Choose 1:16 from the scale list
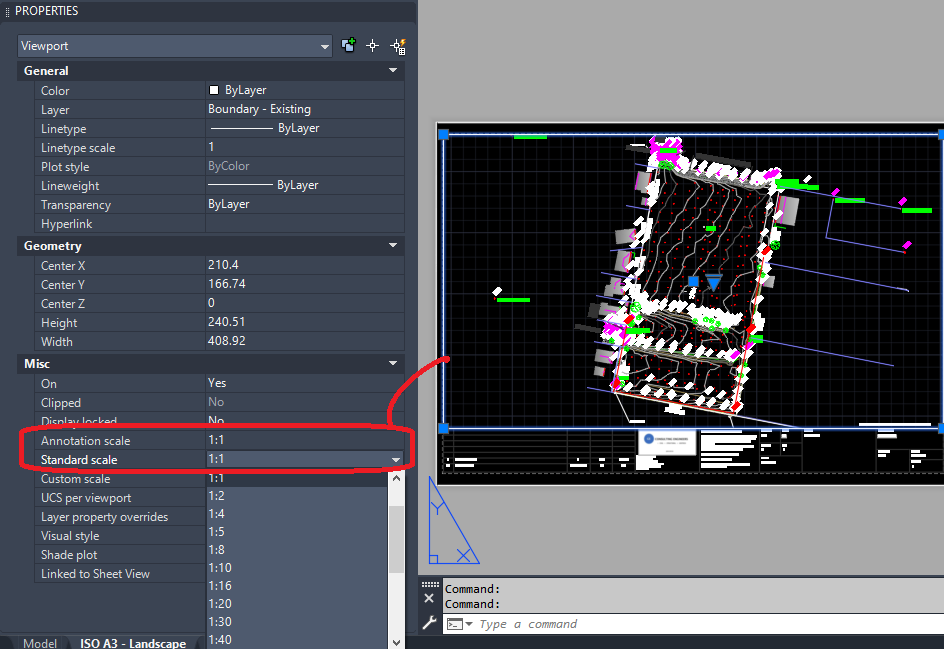The width and height of the screenshot is (944, 649). tap(297, 586)
